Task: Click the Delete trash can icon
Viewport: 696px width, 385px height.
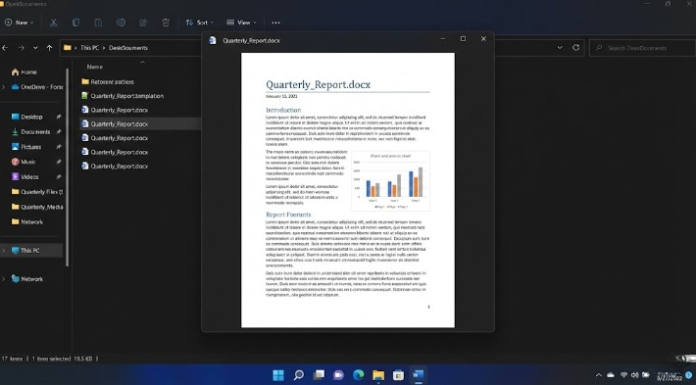Action: pyautogui.click(x=166, y=23)
